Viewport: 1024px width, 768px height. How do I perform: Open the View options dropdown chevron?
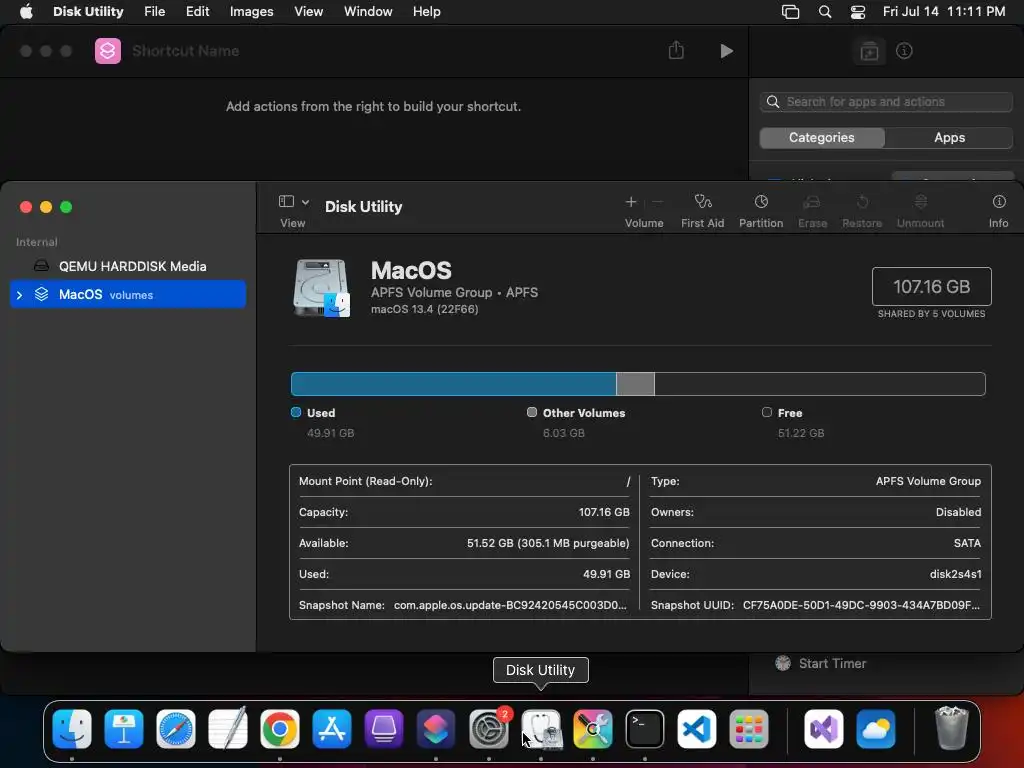(305, 202)
